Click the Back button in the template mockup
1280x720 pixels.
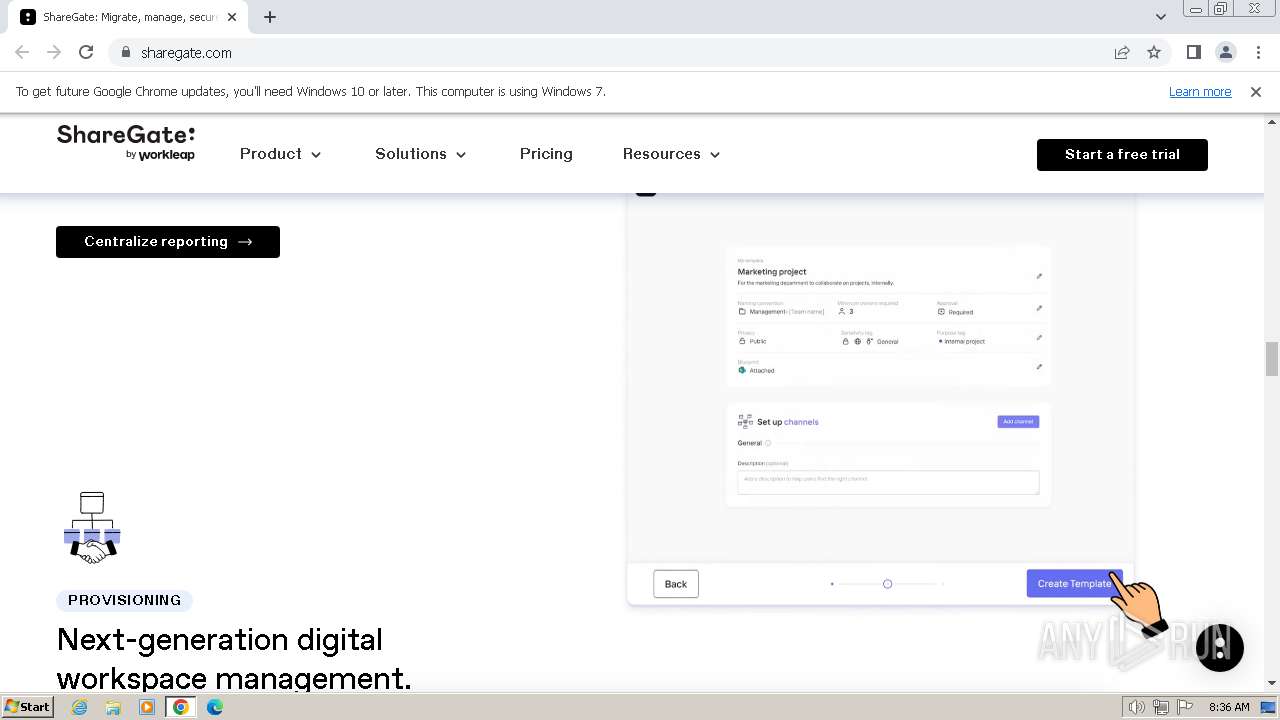(676, 584)
